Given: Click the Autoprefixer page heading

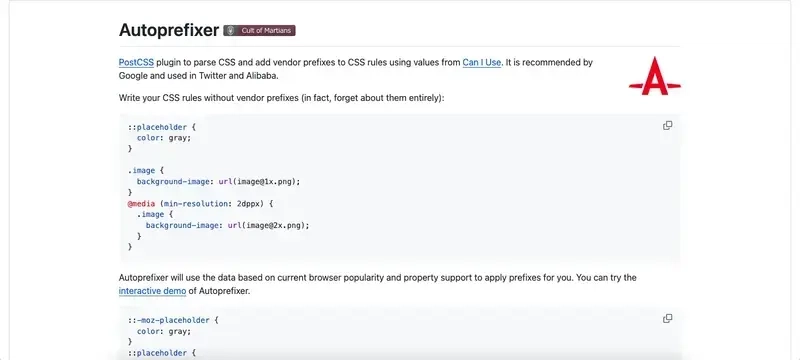Looking at the screenshot, I should coord(169,30).
